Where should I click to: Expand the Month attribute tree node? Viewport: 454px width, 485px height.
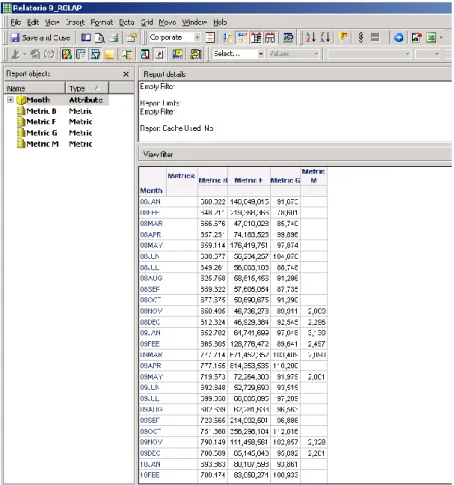tap(10, 100)
